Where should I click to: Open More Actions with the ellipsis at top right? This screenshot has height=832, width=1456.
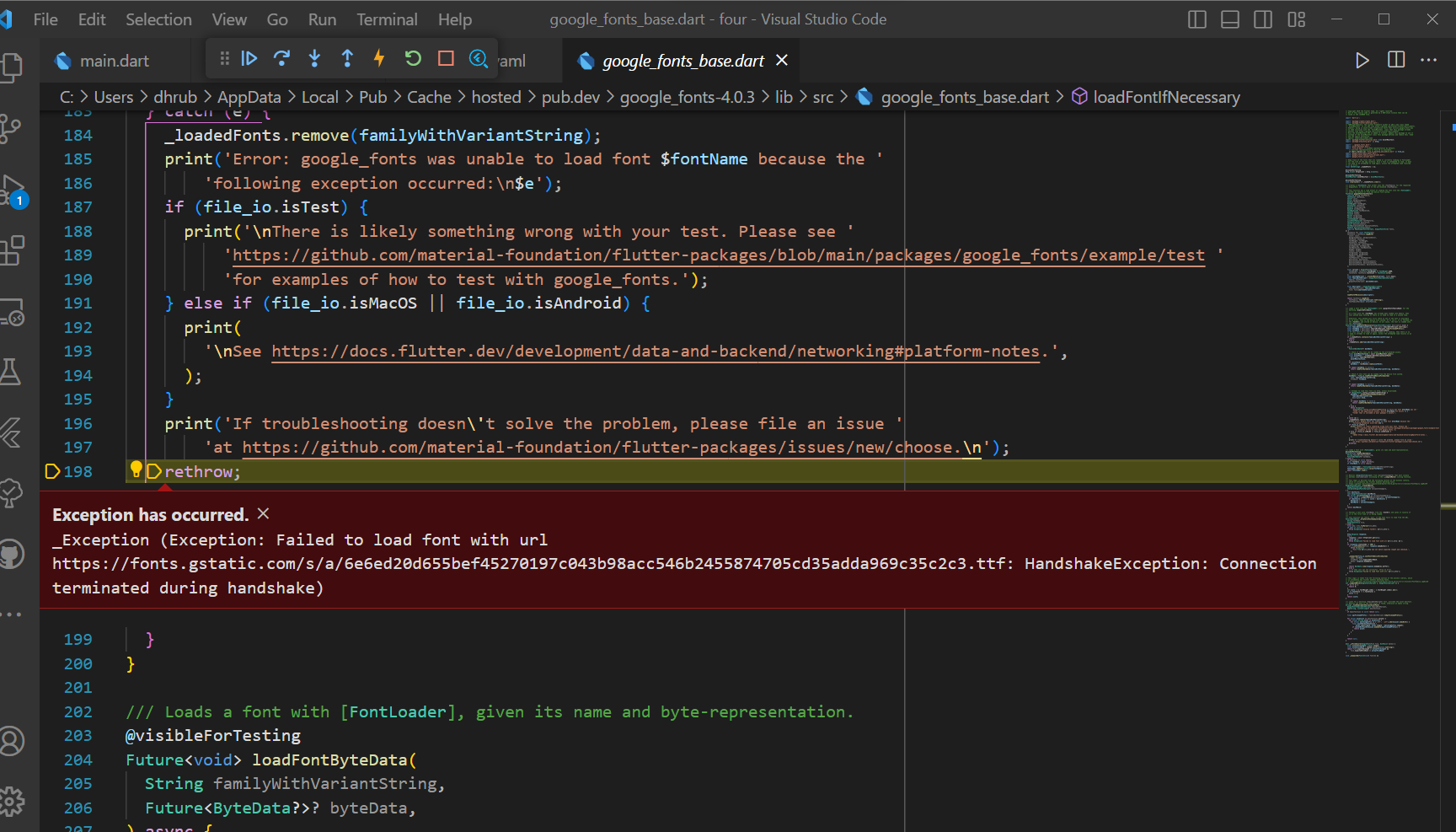tap(1430, 60)
